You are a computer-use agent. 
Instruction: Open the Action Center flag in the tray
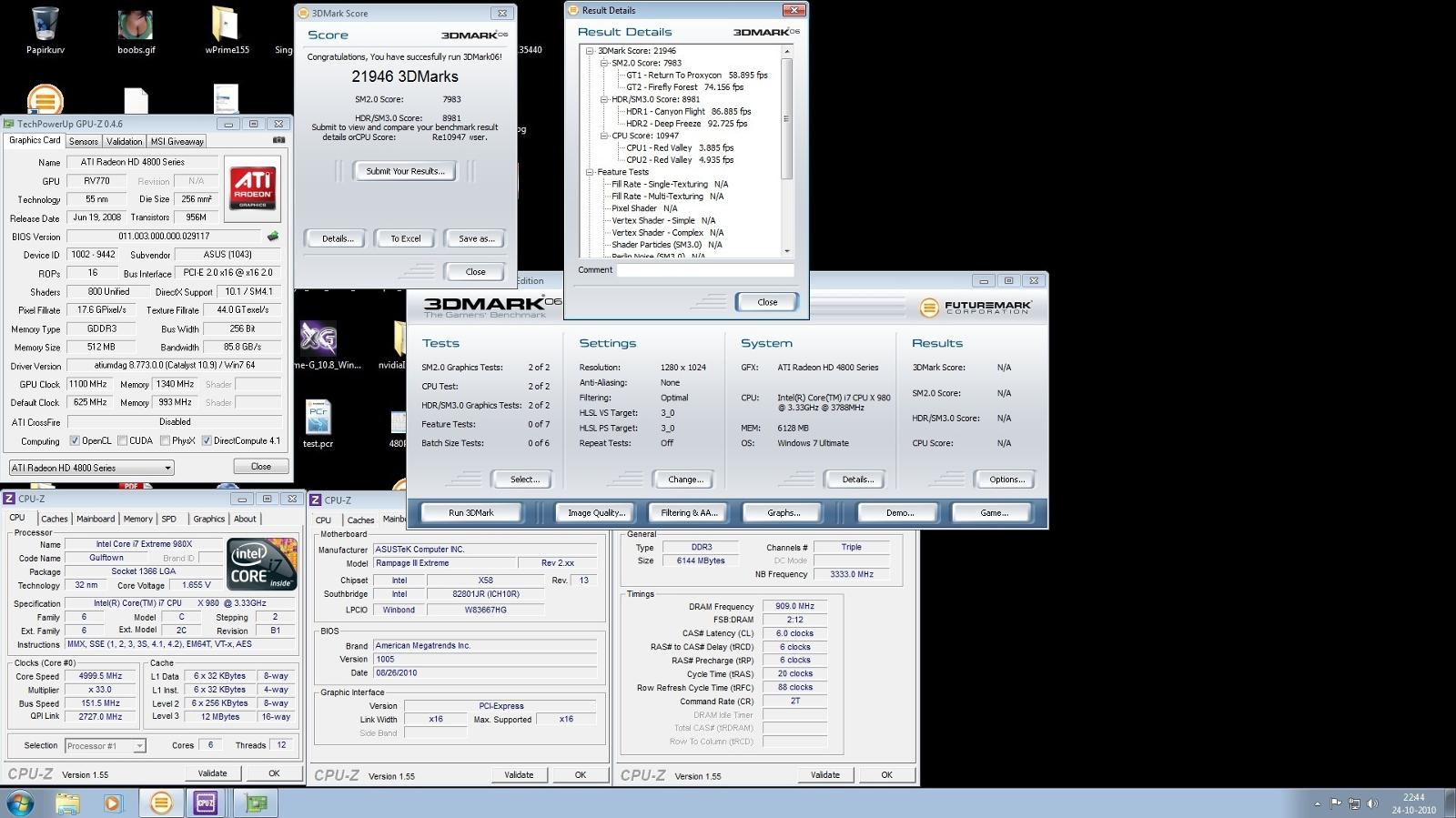(1336, 803)
